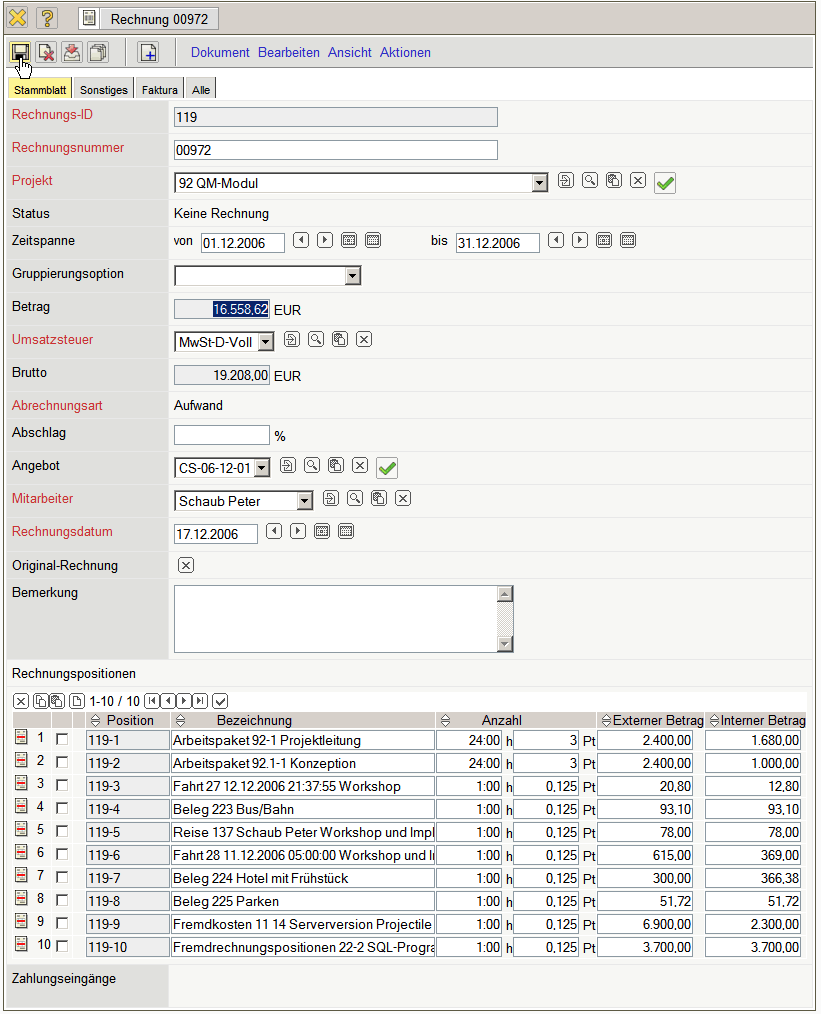The height and width of the screenshot is (1014, 821).
Task: Select the checkbox for row 119-5 Reise
Action: pyautogui.click(x=62, y=832)
